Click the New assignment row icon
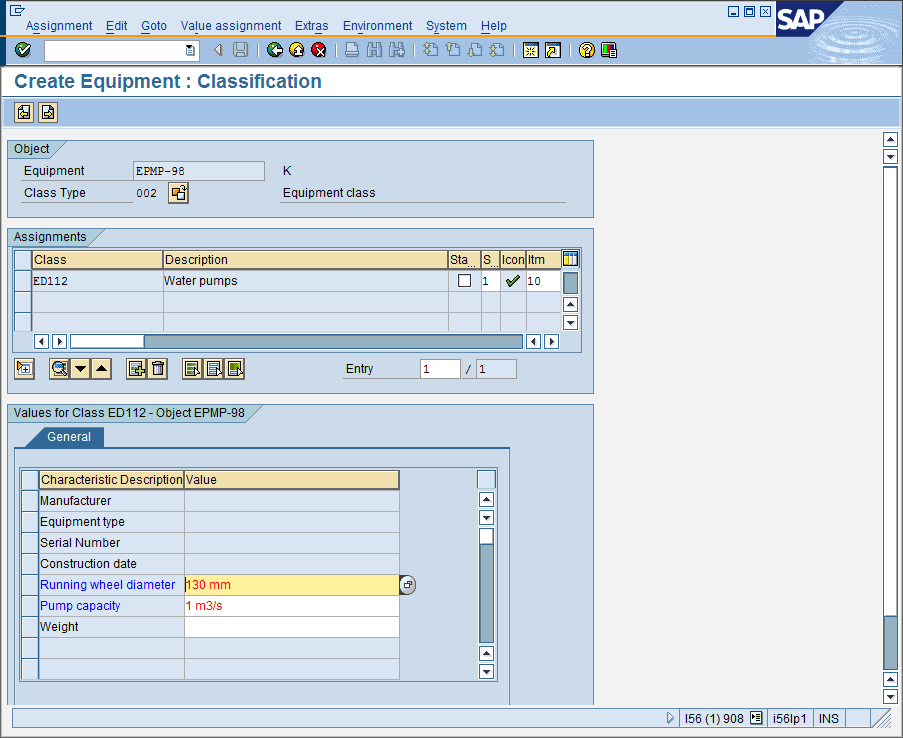Image resolution: width=903 pixels, height=738 pixels. pyautogui.click(x=136, y=369)
